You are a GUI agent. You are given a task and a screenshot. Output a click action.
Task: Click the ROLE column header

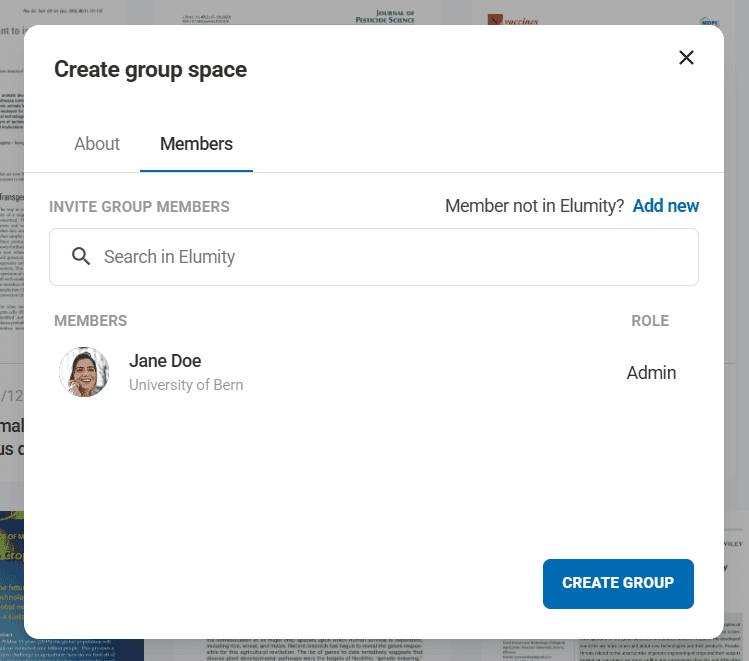click(650, 321)
